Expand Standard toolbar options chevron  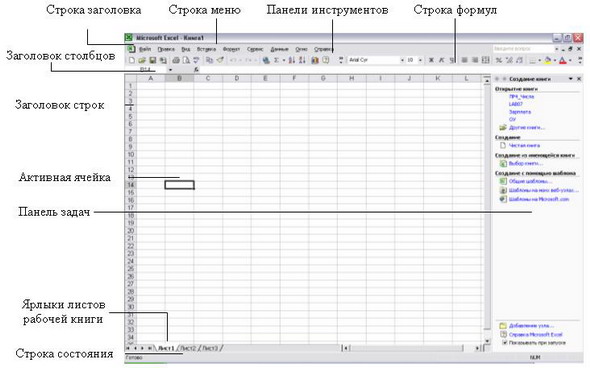pos(341,60)
